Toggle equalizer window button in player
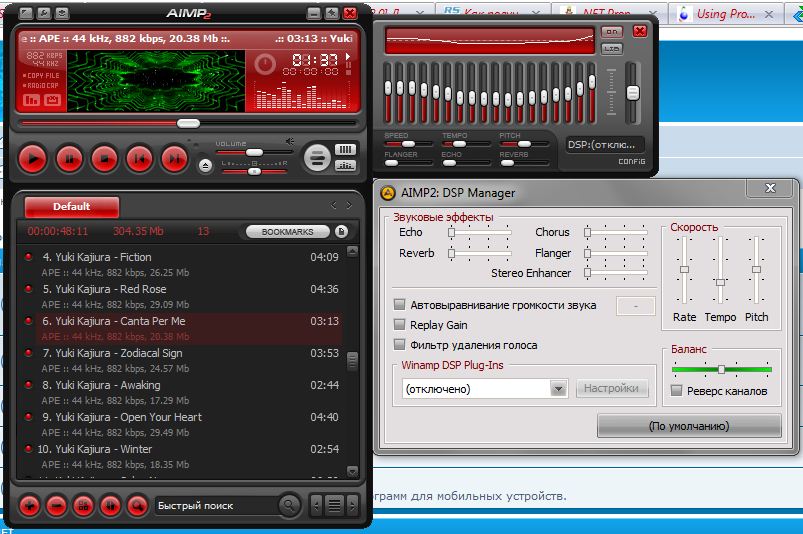The image size is (803, 534). (x=345, y=149)
